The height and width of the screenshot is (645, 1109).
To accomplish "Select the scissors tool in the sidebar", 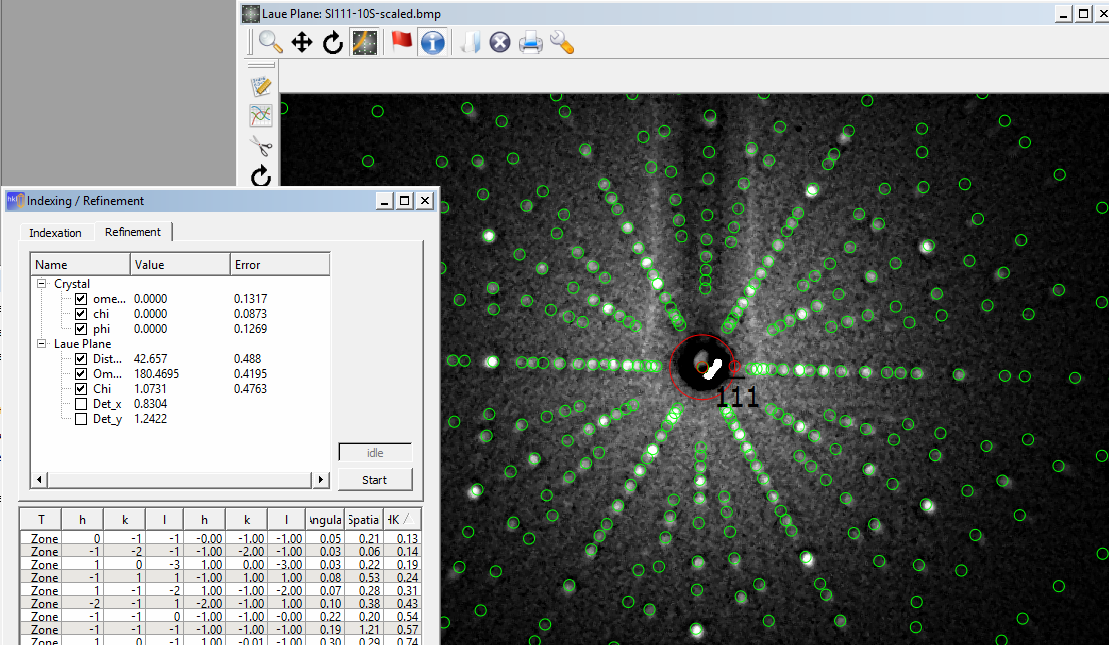I will tap(261, 146).
